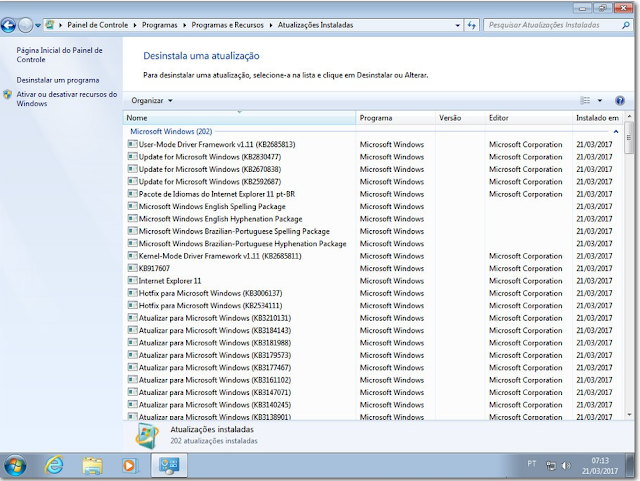Select Atualizar para Microsoft Windows (KB3177467)
The height and width of the screenshot is (481, 640).
point(373,367)
